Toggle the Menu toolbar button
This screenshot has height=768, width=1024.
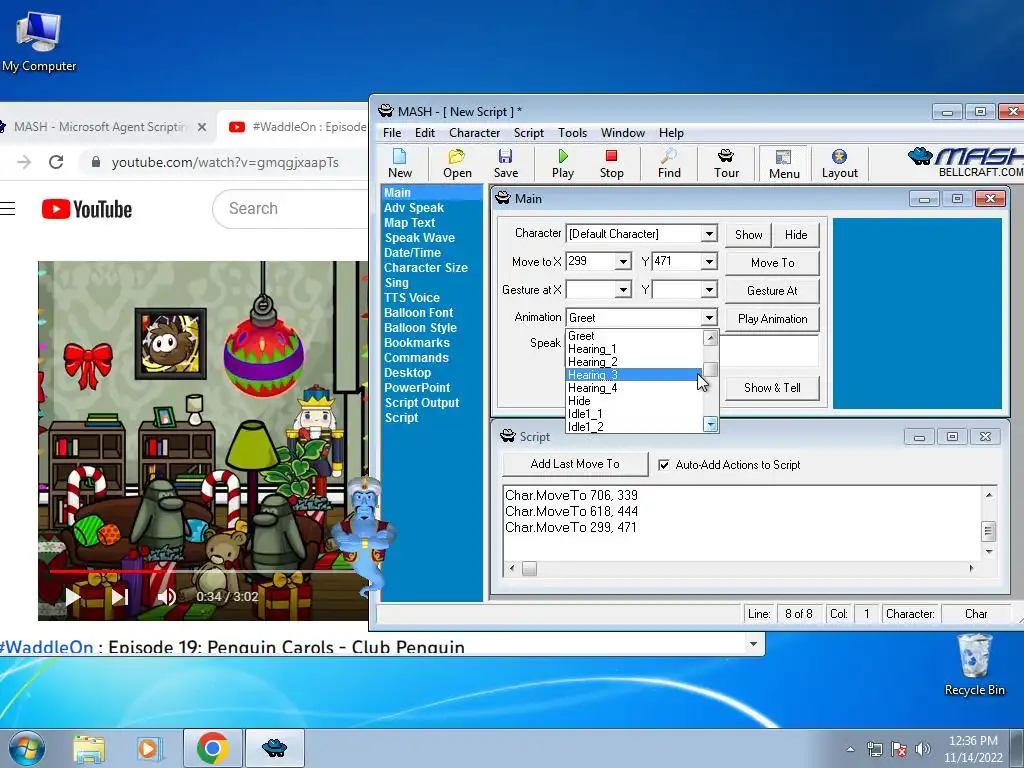[x=784, y=164]
